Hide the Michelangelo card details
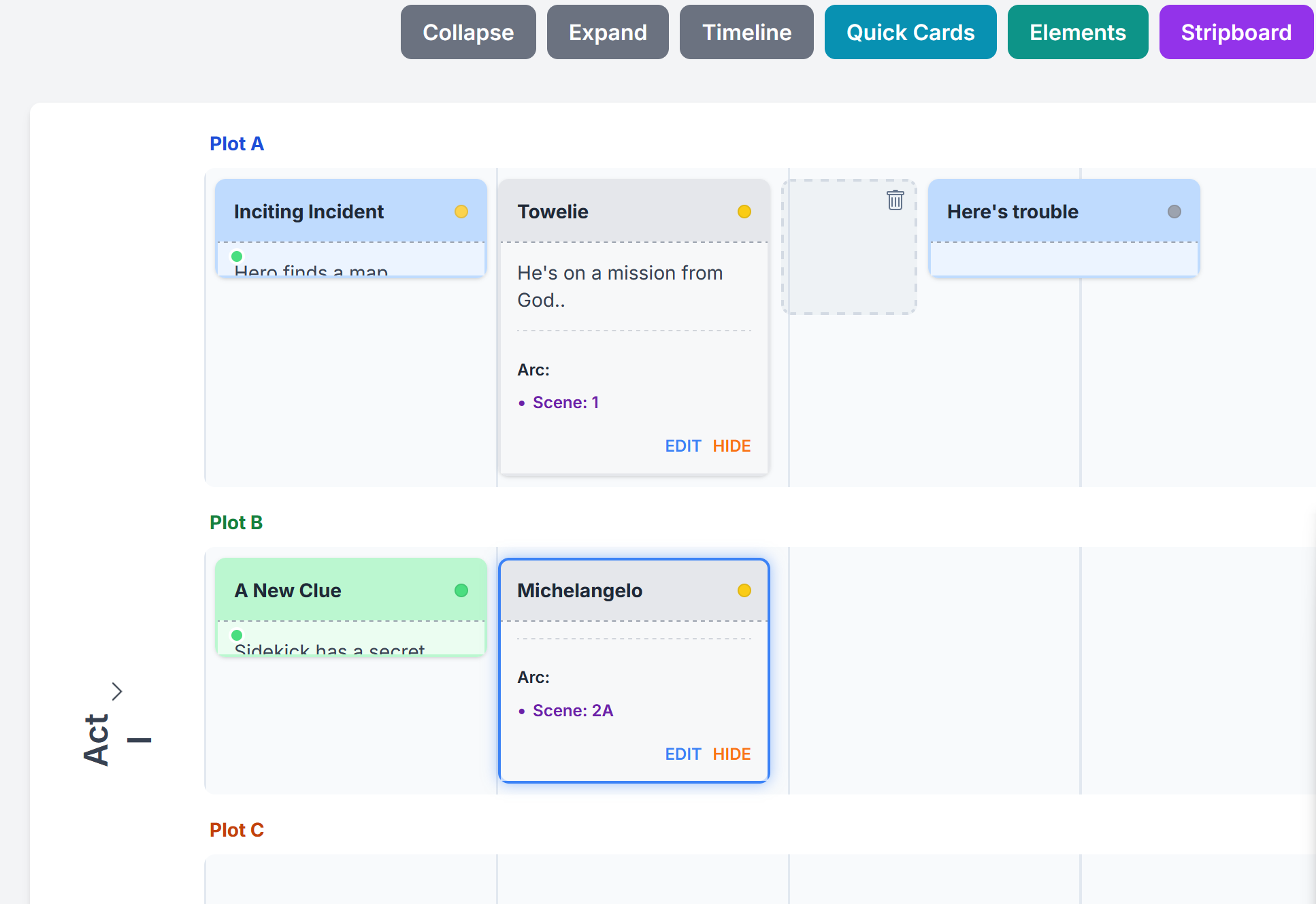Viewport: 1316px width, 904px height. pos(731,754)
